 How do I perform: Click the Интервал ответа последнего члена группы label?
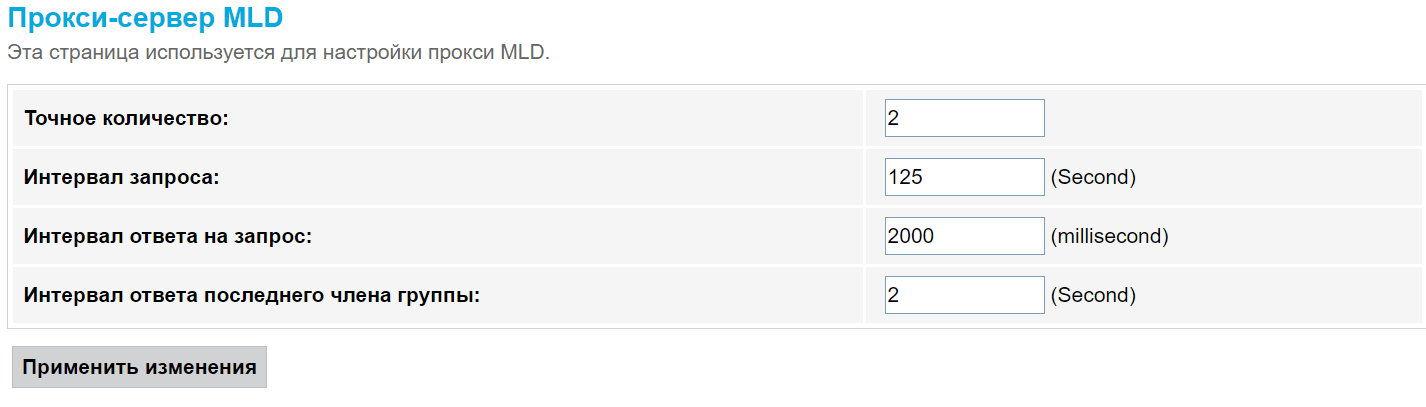coord(251,296)
